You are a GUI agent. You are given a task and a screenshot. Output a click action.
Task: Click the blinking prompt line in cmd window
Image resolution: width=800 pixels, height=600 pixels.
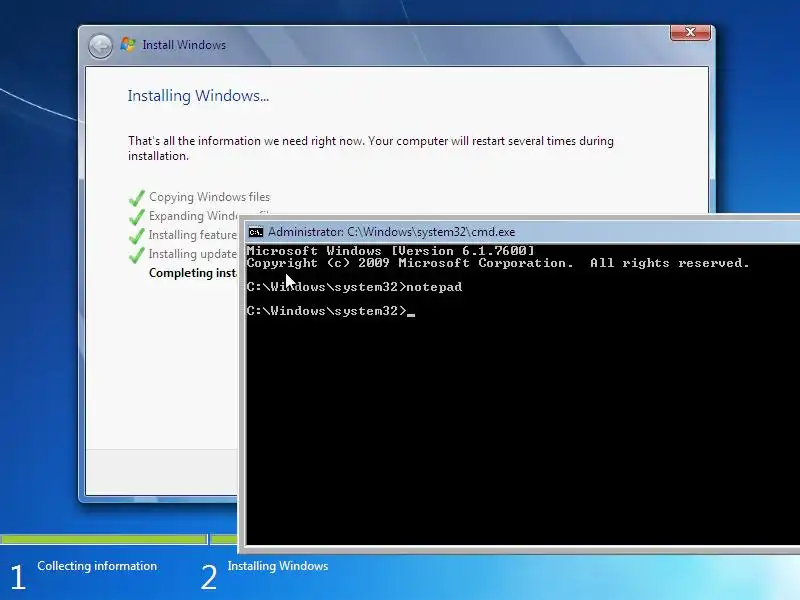click(x=331, y=311)
